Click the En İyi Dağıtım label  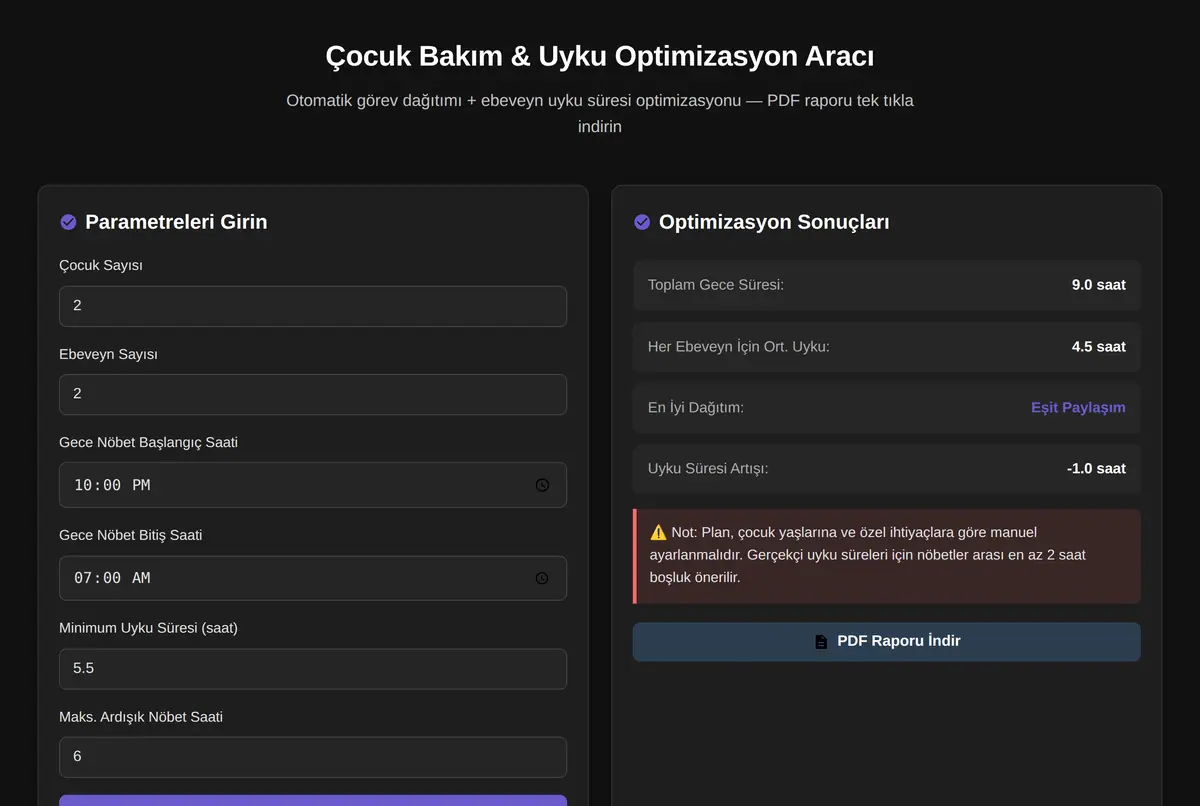[x=696, y=408]
